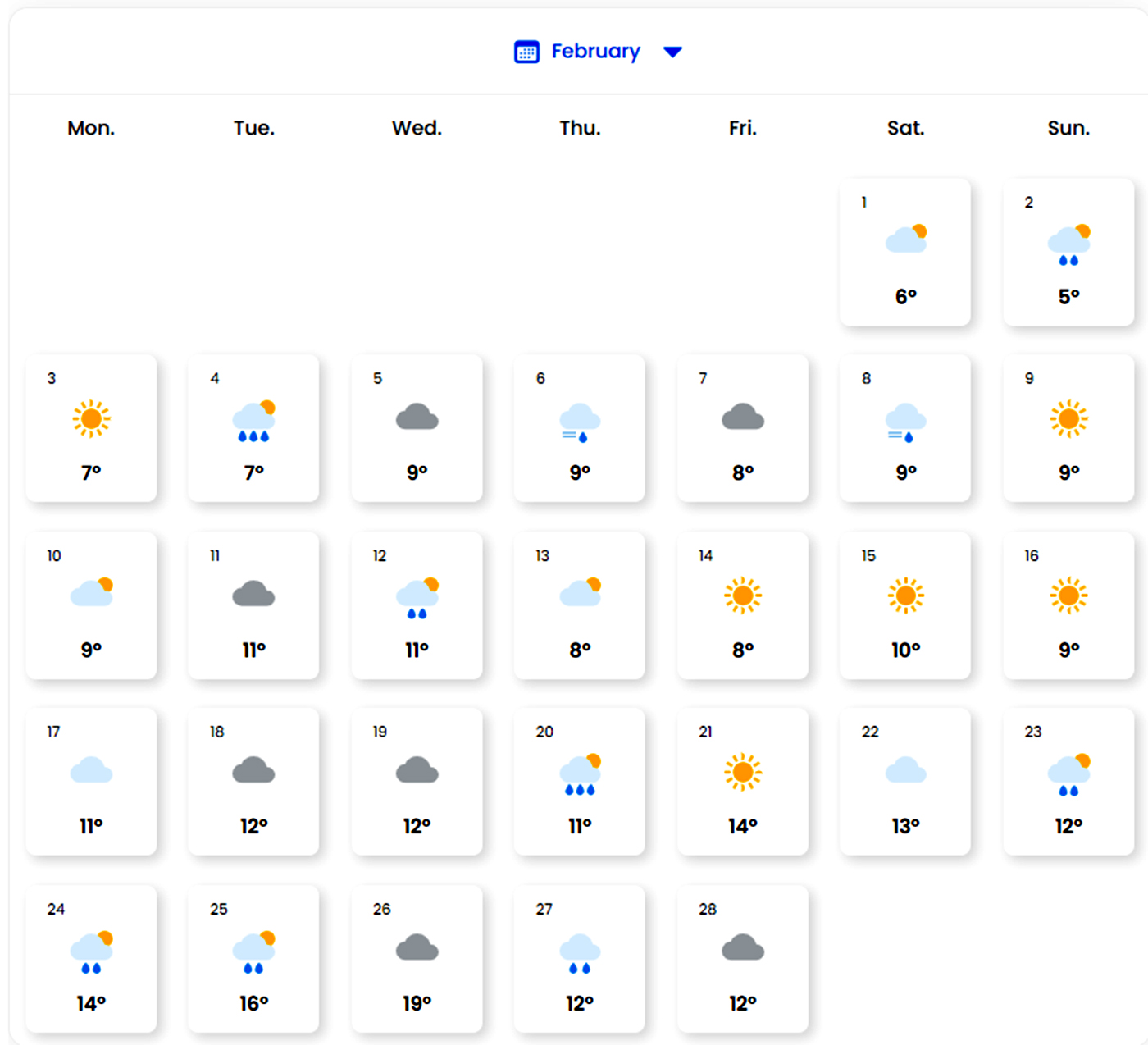Click the 16° temperature on February 25
The height and width of the screenshot is (1045, 1148).
(x=254, y=1003)
